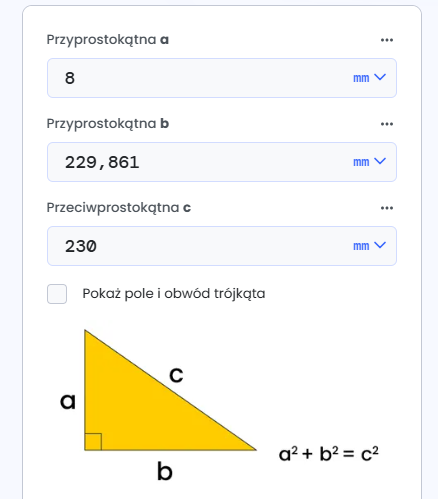Select the mm unit label beside value 230
Image resolution: width=438 pixels, height=499 pixels.
point(361,246)
